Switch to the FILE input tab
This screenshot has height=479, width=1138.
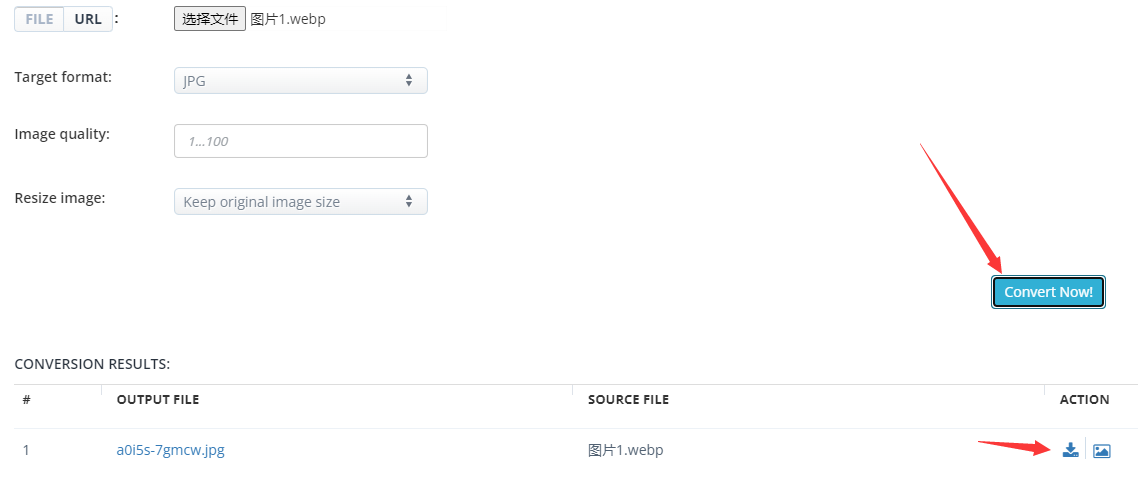39,19
